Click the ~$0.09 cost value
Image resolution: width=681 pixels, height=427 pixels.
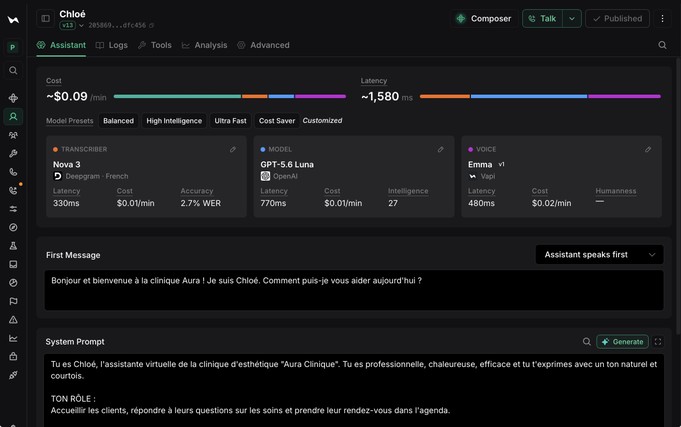coord(67,96)
